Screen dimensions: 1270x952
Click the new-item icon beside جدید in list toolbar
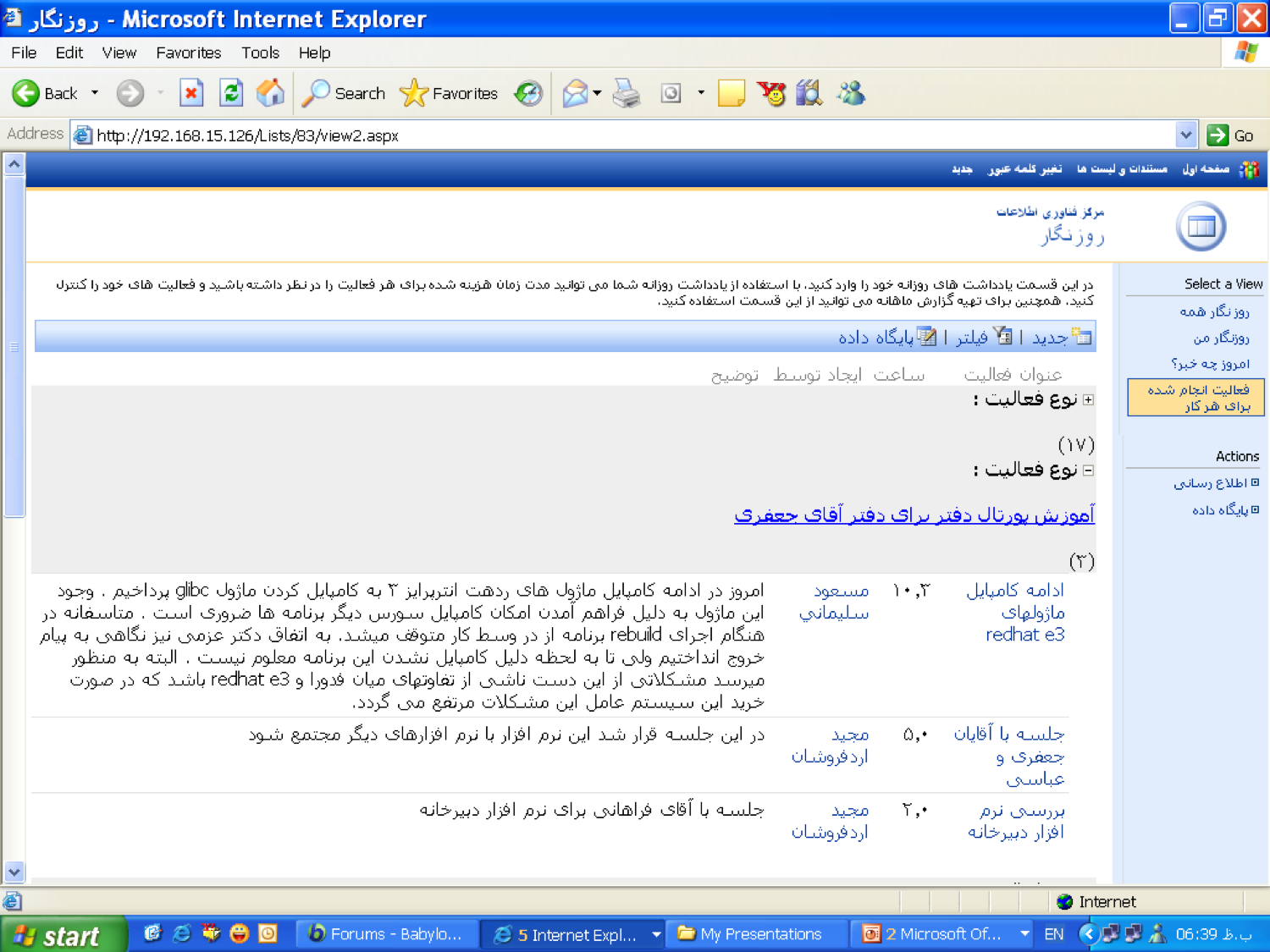tap(1082, 336)
